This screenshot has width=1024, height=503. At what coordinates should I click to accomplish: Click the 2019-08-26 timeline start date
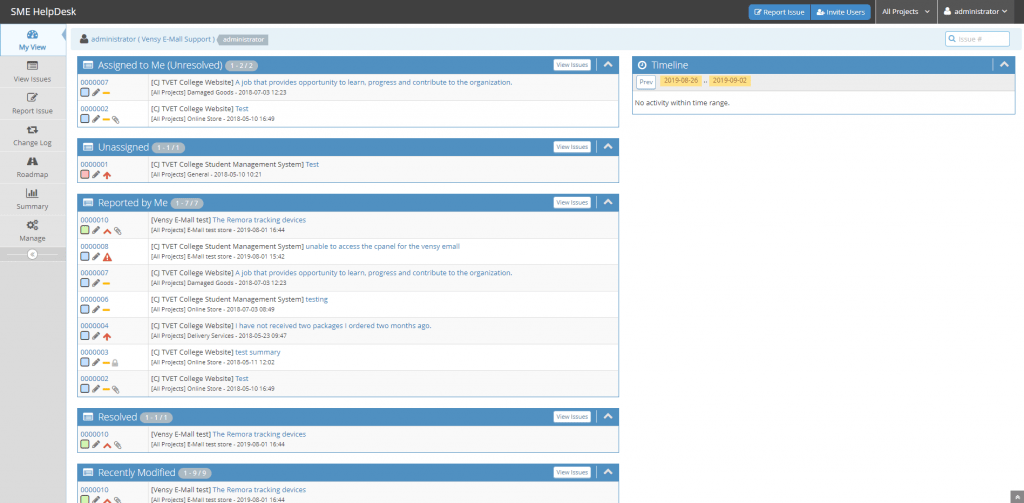point(681,81)
